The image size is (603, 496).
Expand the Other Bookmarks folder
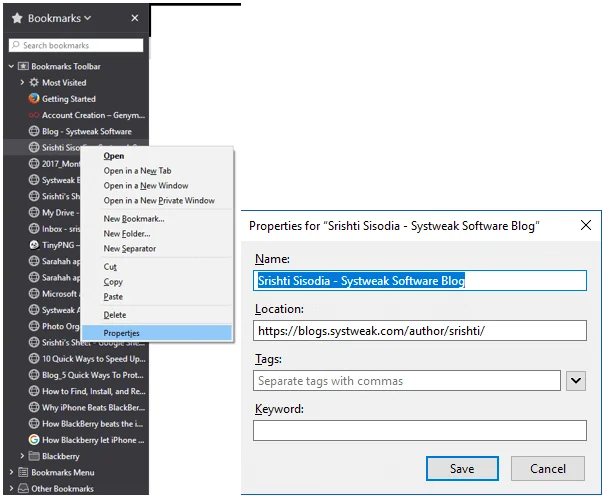point(10,489)
